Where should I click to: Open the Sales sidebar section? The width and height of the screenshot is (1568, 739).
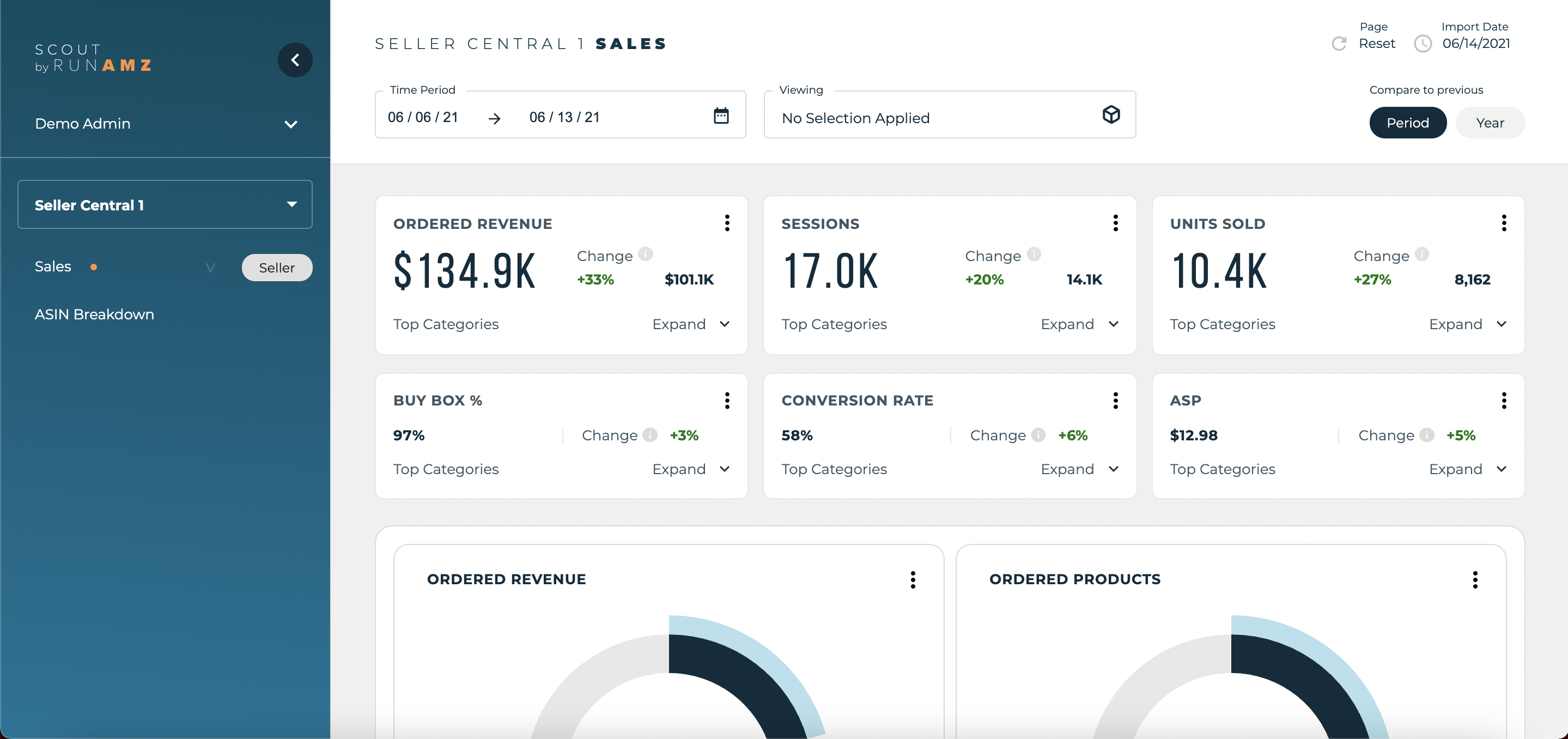pos(53,266)
